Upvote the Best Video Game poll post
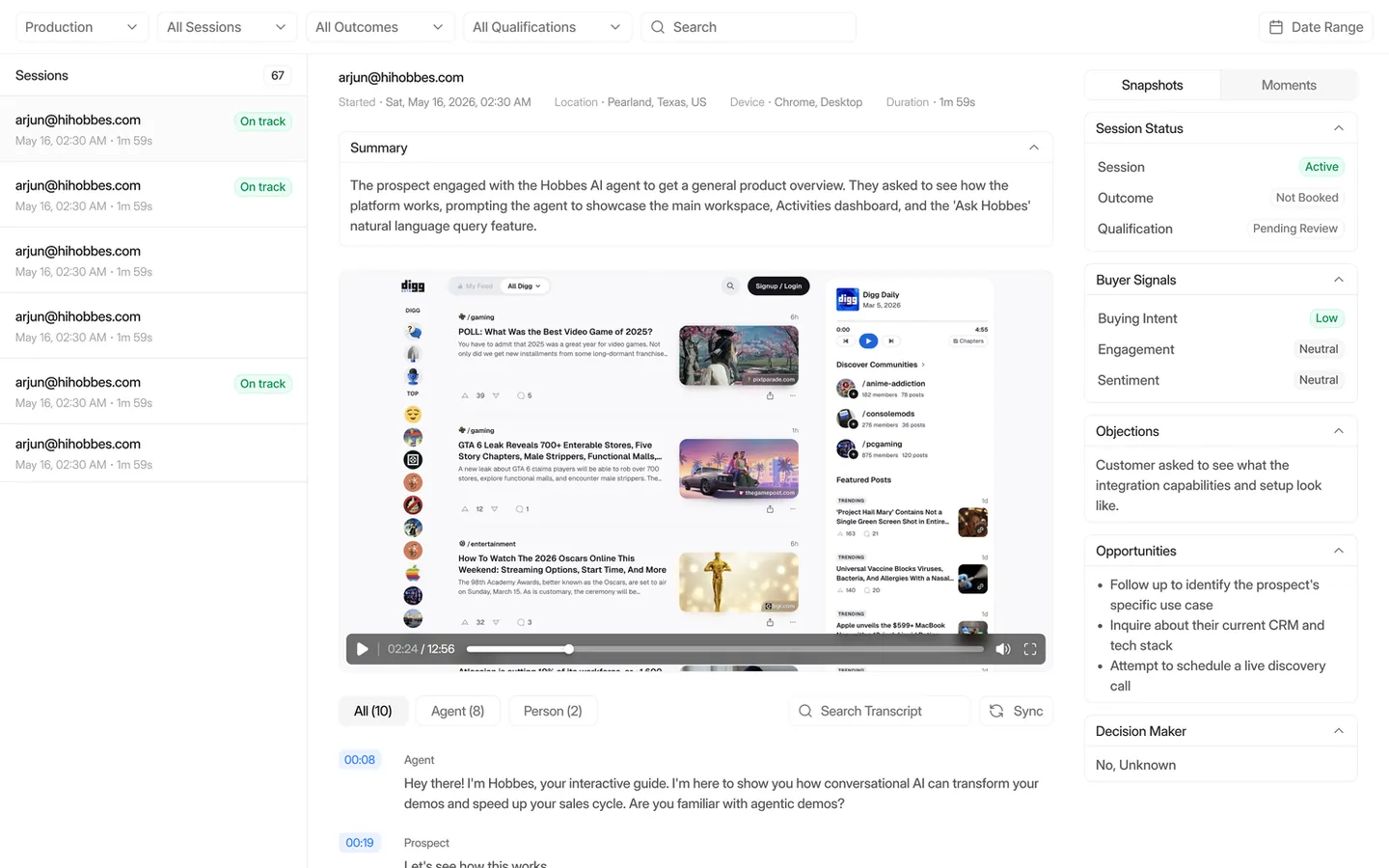 point(465,395)
